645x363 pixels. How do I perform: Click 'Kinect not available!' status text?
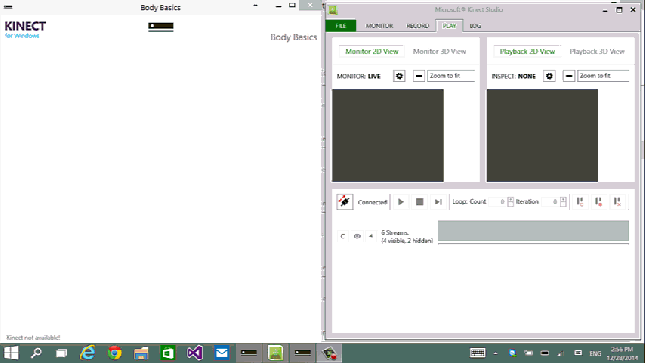pyautogui.click(x=33, y=337)
